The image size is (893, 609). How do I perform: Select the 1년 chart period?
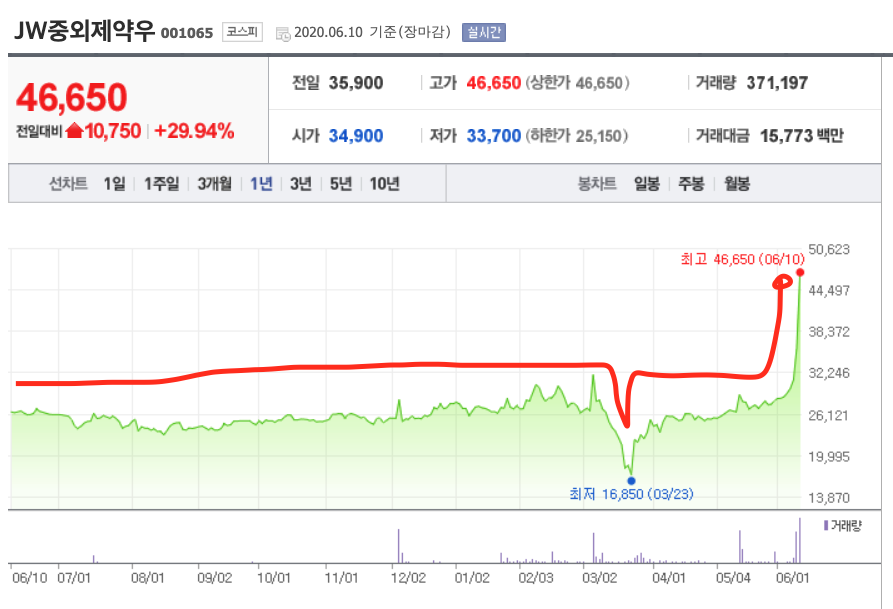click(261, 183)
